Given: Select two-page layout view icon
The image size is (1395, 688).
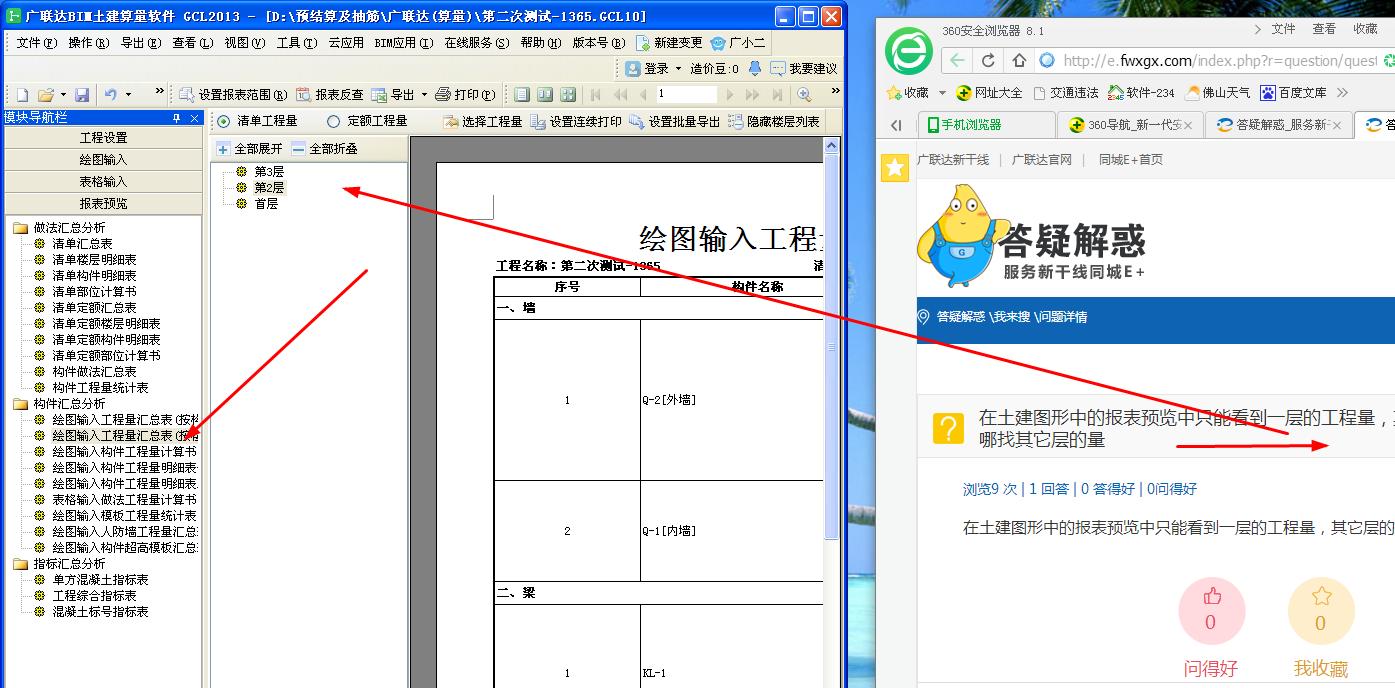Looking at the screenshot, I should click(x=544, y=95).
